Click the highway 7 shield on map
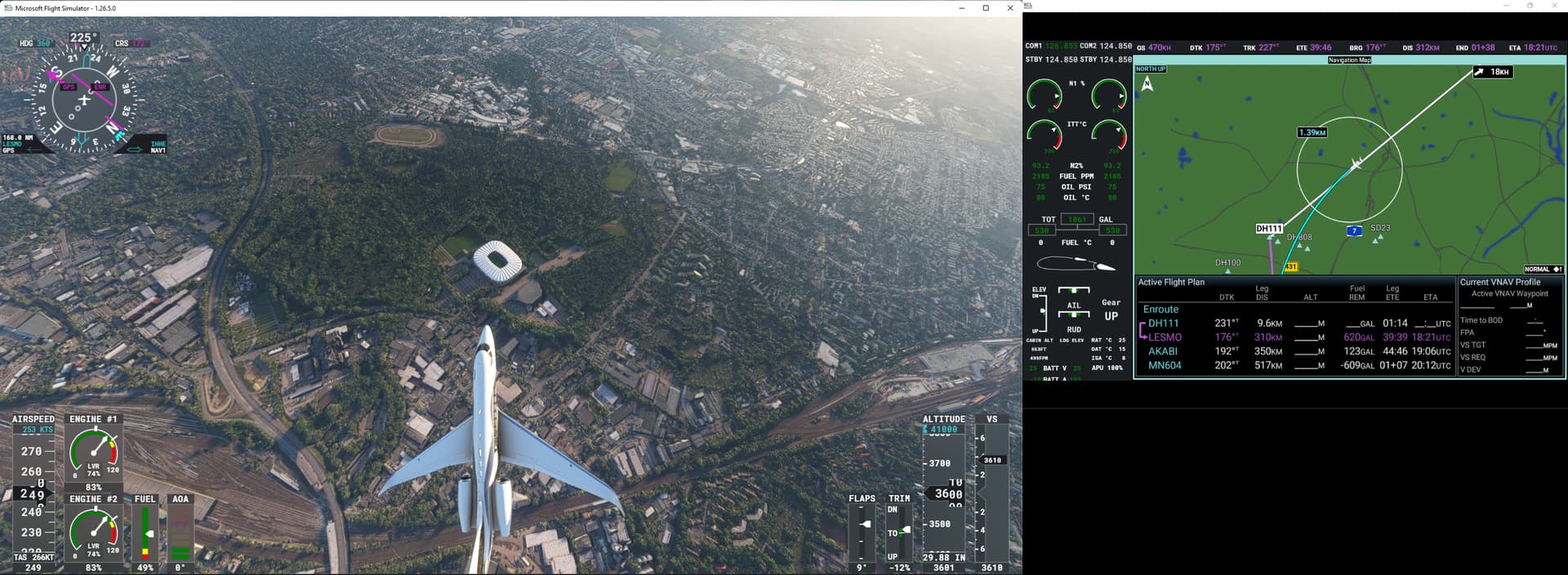This screenshot has width=1568, height=575. (x=1354, y=231)
